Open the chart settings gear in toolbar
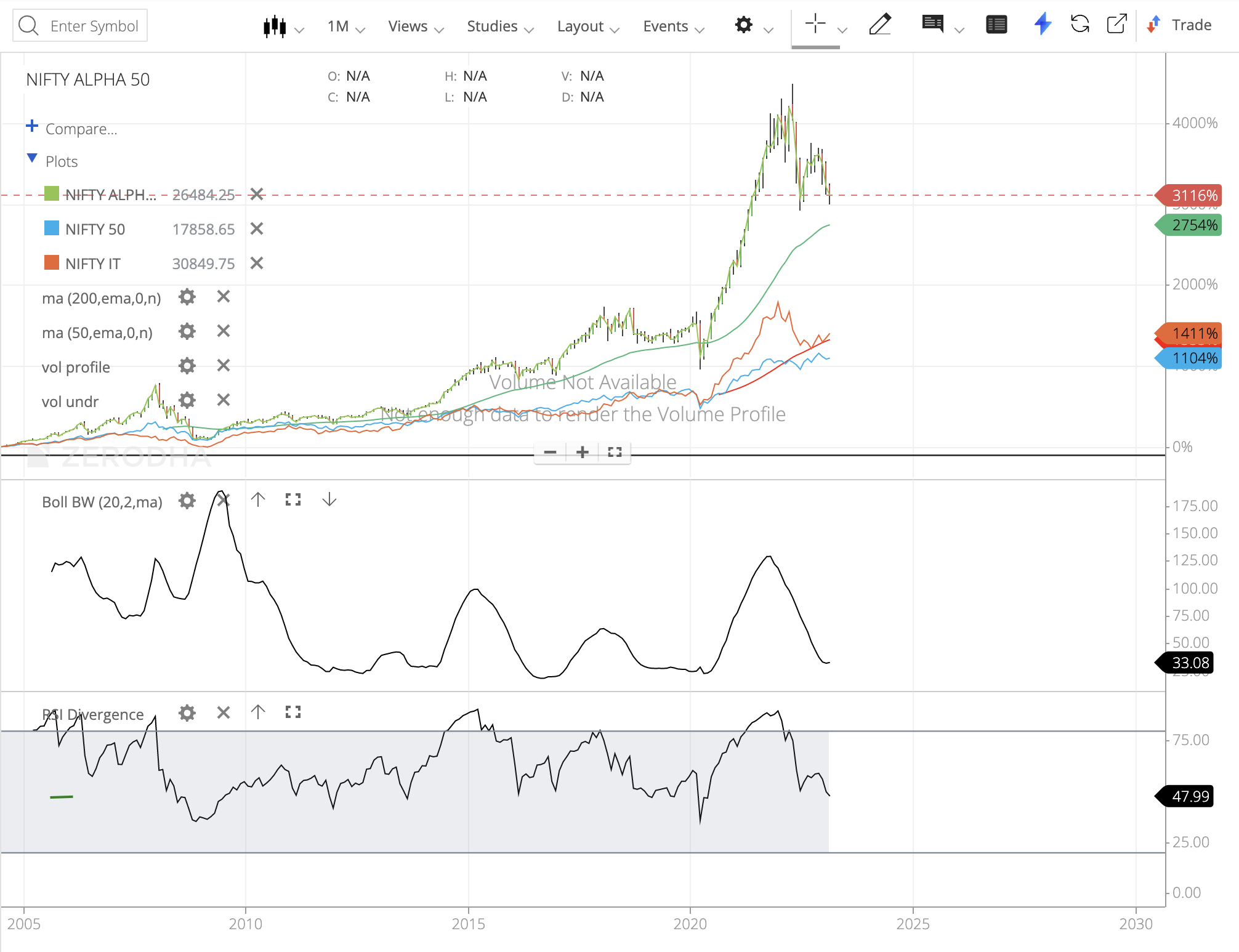 [744, 25]
